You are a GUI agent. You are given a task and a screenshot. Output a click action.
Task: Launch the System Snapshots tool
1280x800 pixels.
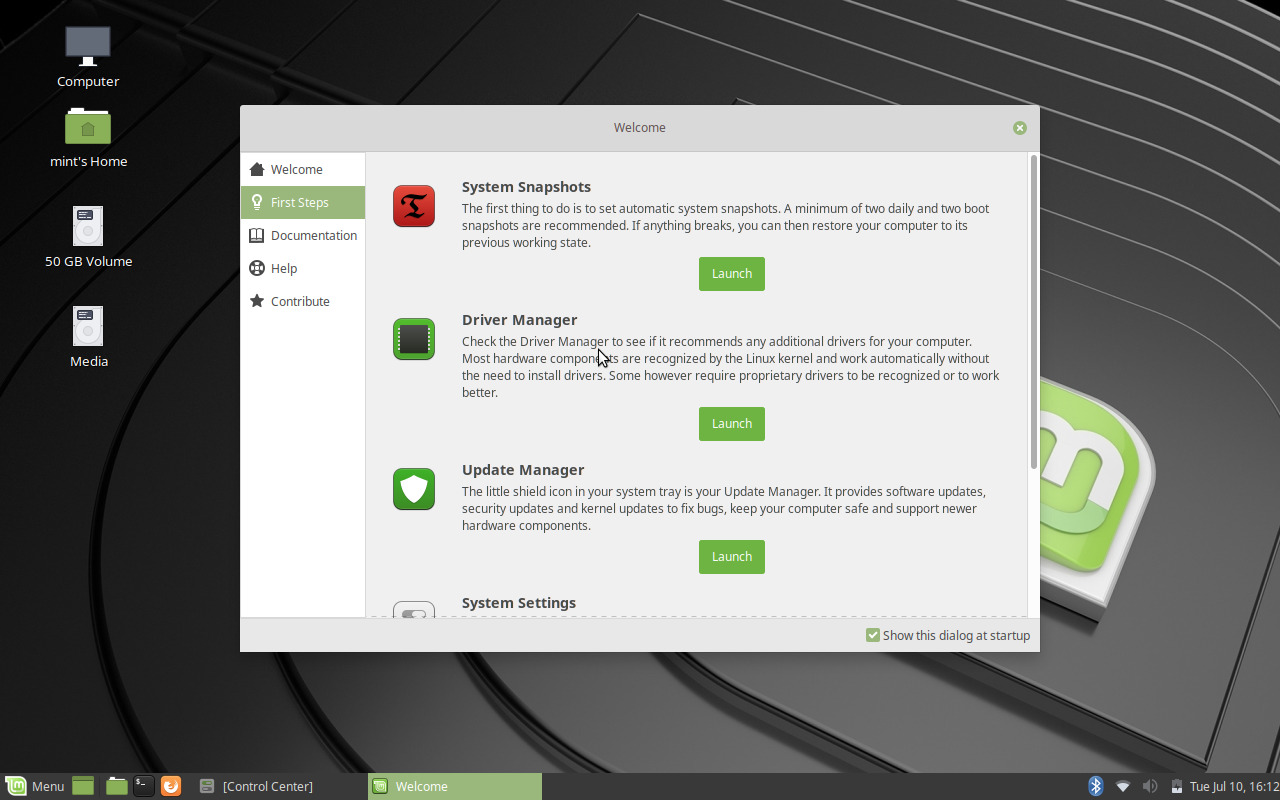731,273
